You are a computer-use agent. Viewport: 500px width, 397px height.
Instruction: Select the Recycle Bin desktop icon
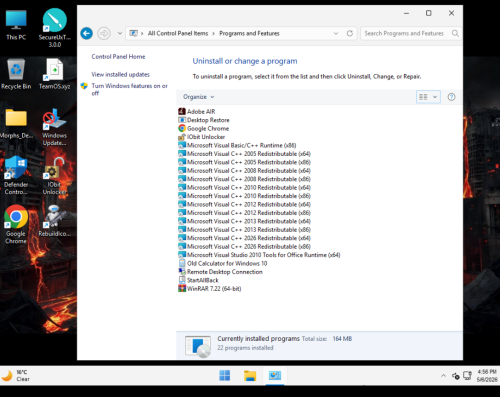(16, 74)
